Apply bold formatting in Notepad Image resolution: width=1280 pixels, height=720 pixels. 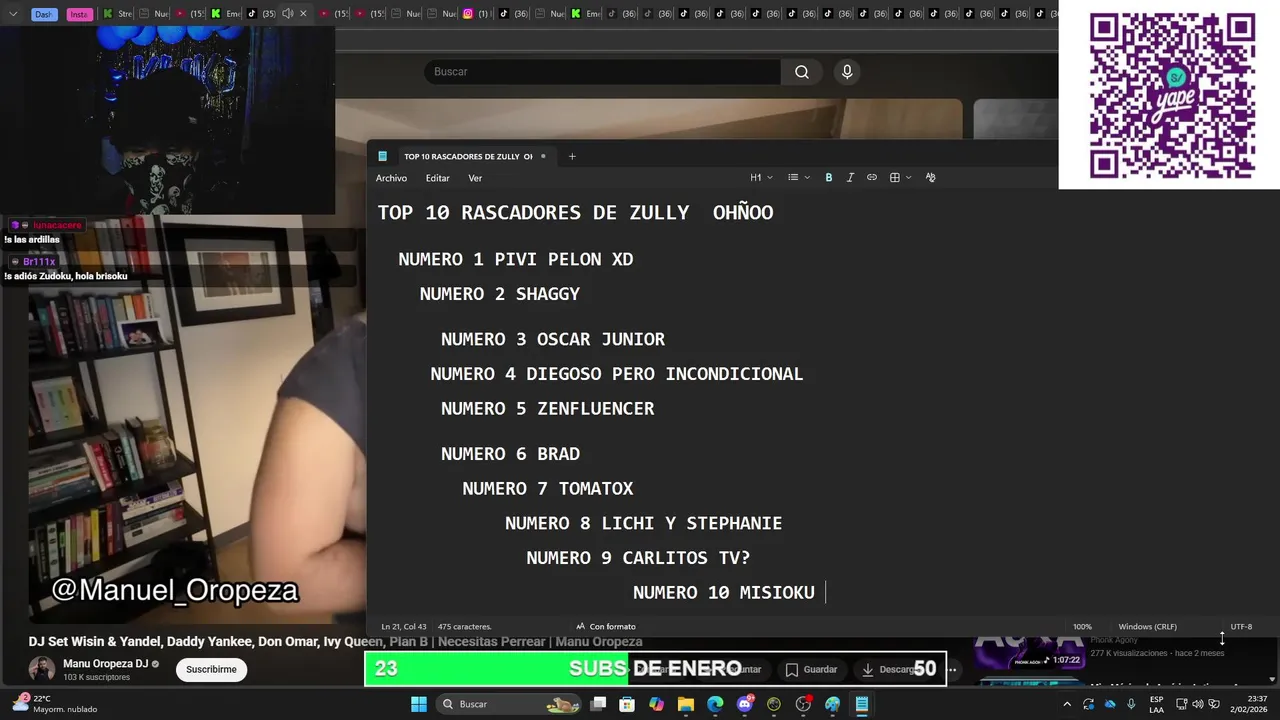click(828, 177)
